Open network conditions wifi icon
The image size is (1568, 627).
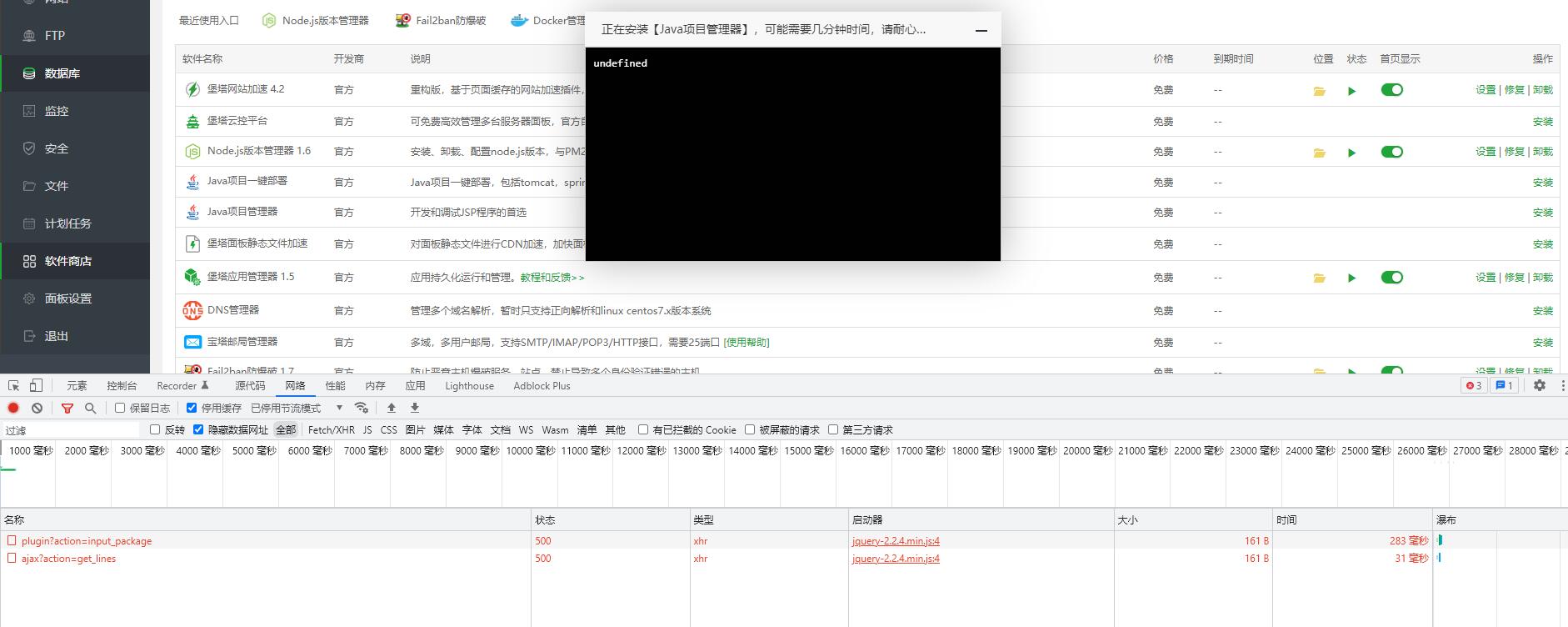pyautogui.click(x=361, y=408)
